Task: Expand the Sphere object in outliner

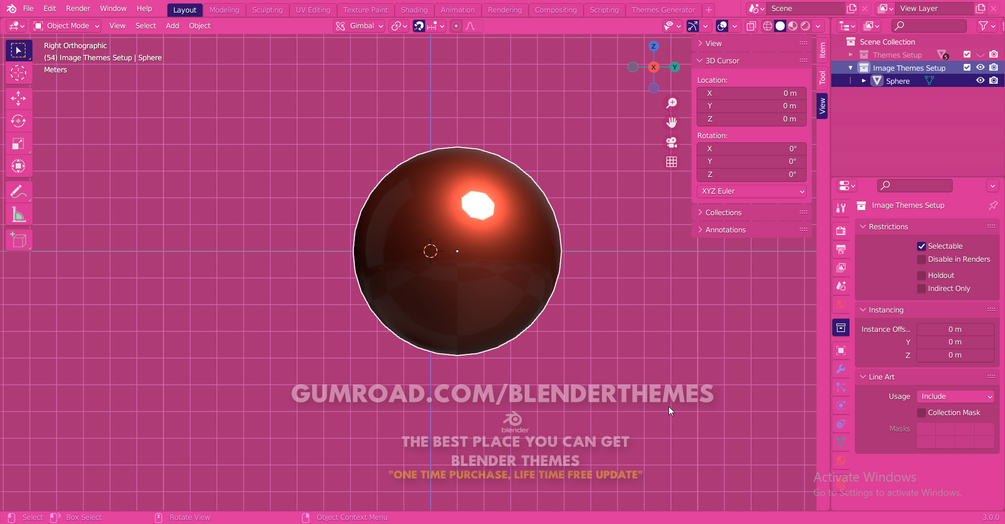Action: coord(863,81)
